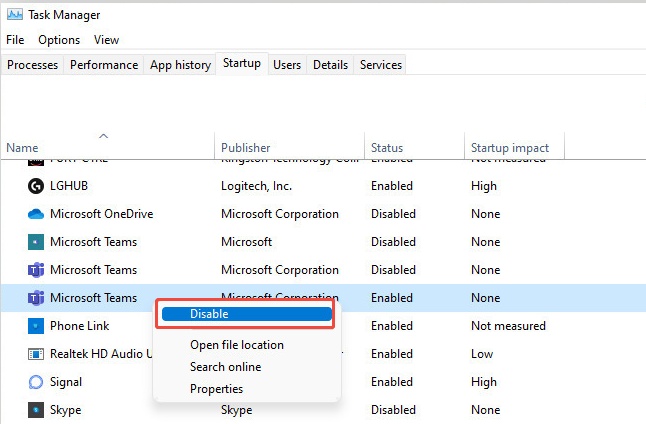Switch to the Performance tab
646x424 pixels.
coord(104,65)
